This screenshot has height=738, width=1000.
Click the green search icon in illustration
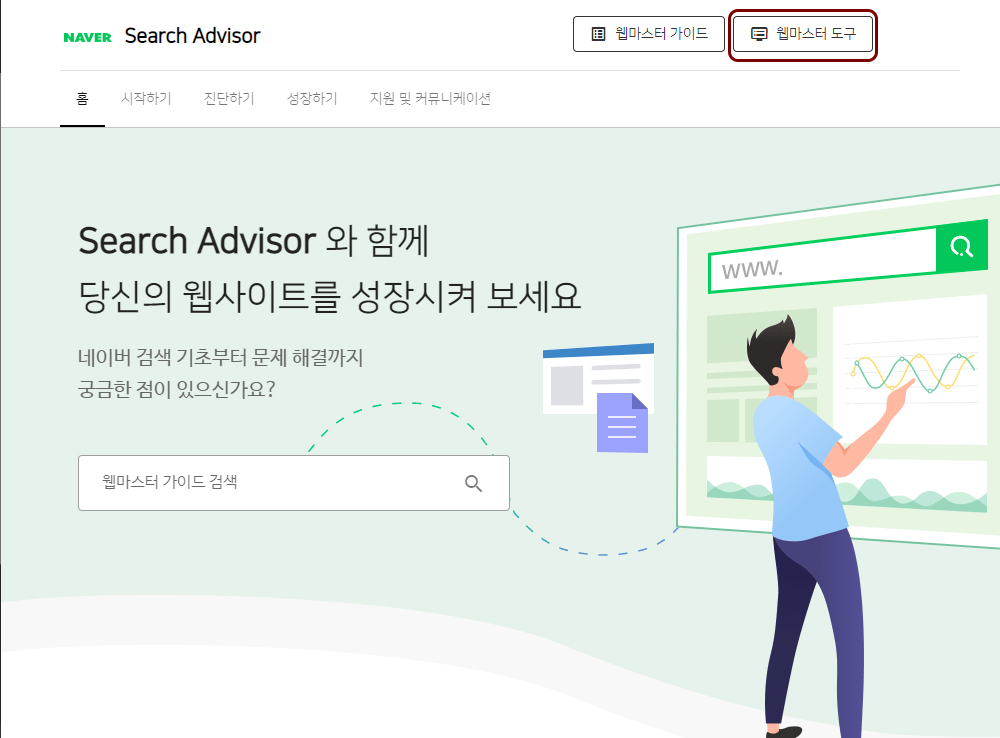point(962,246)
